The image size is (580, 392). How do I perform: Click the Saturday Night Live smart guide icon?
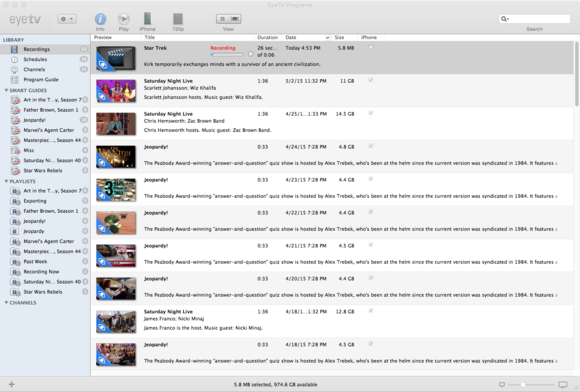tap(15, 160)
